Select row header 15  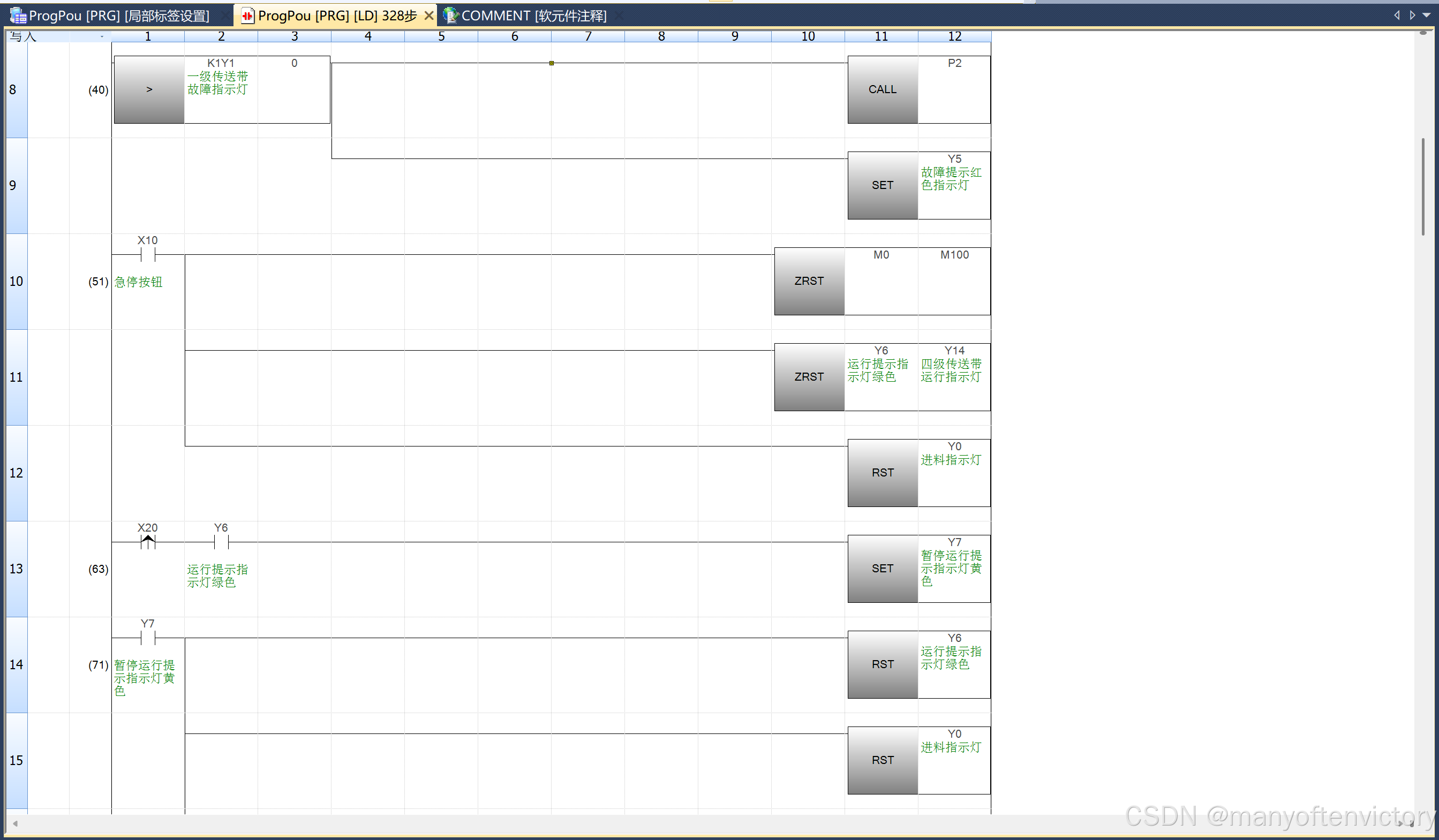click(17, 761)
